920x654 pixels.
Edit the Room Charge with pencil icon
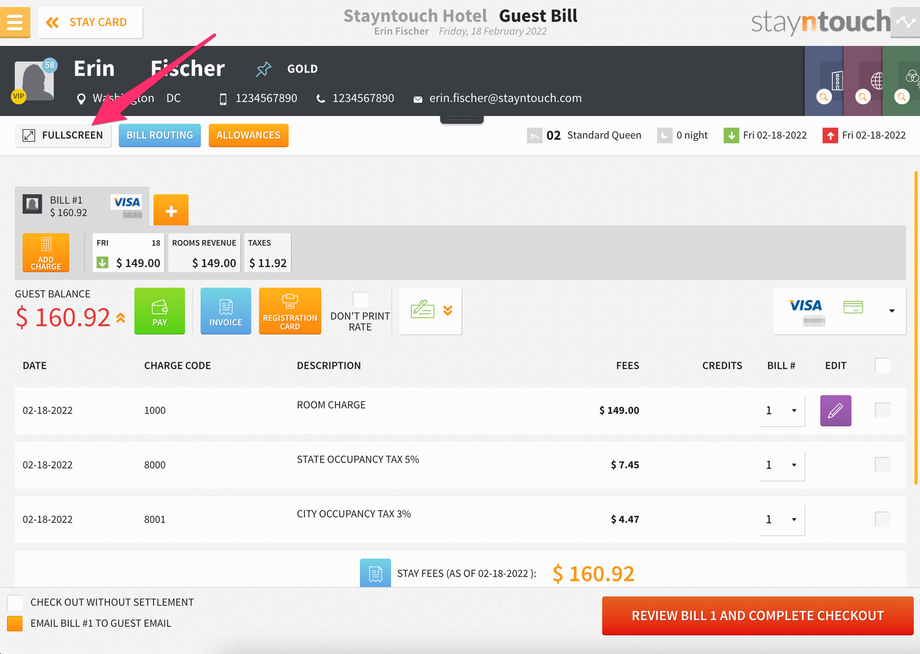836,411
